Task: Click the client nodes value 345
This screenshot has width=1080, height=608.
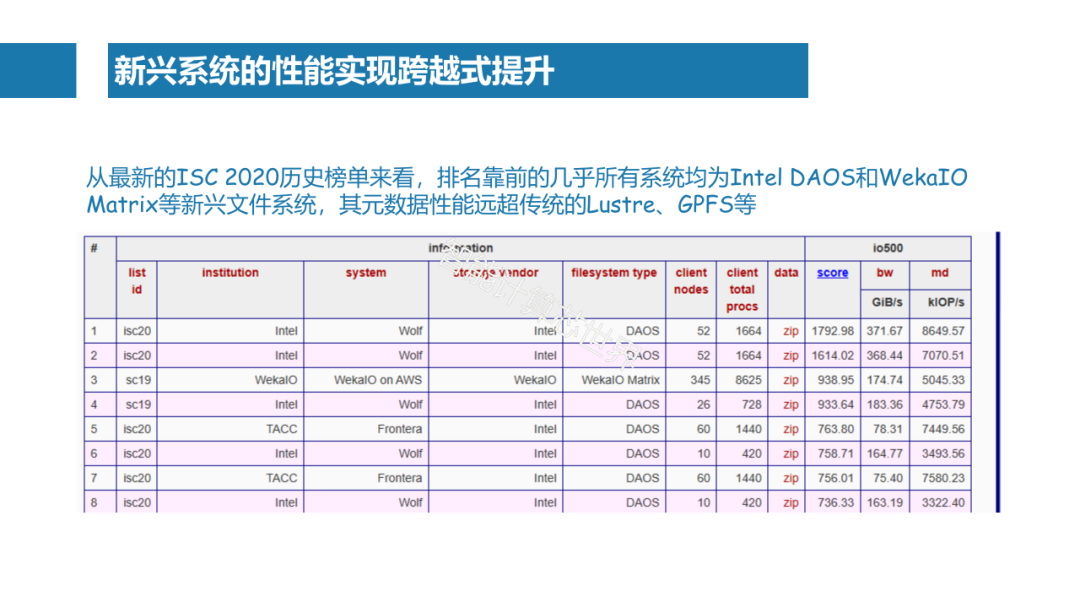Action: point(700,380)
